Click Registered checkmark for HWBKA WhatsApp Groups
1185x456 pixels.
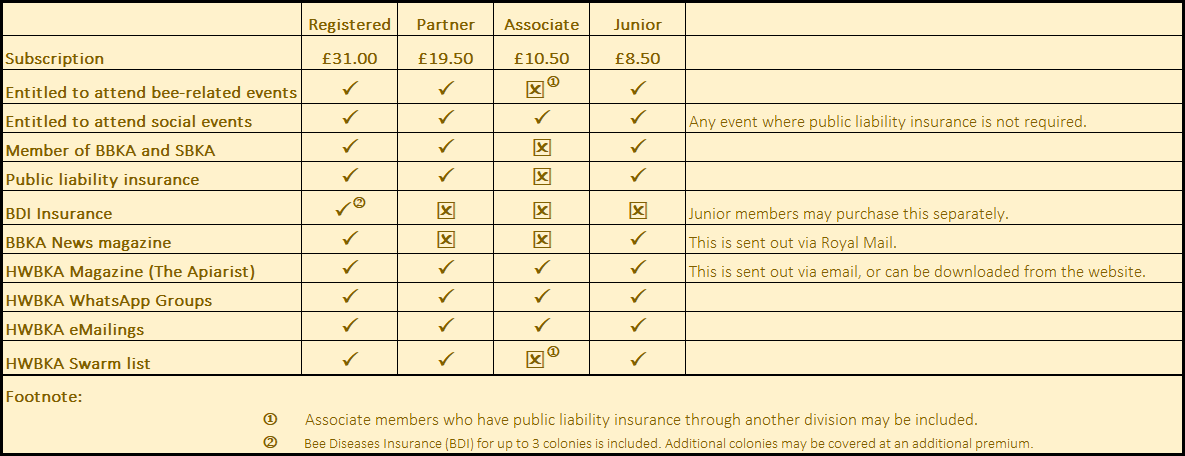[x=350, y=298]
